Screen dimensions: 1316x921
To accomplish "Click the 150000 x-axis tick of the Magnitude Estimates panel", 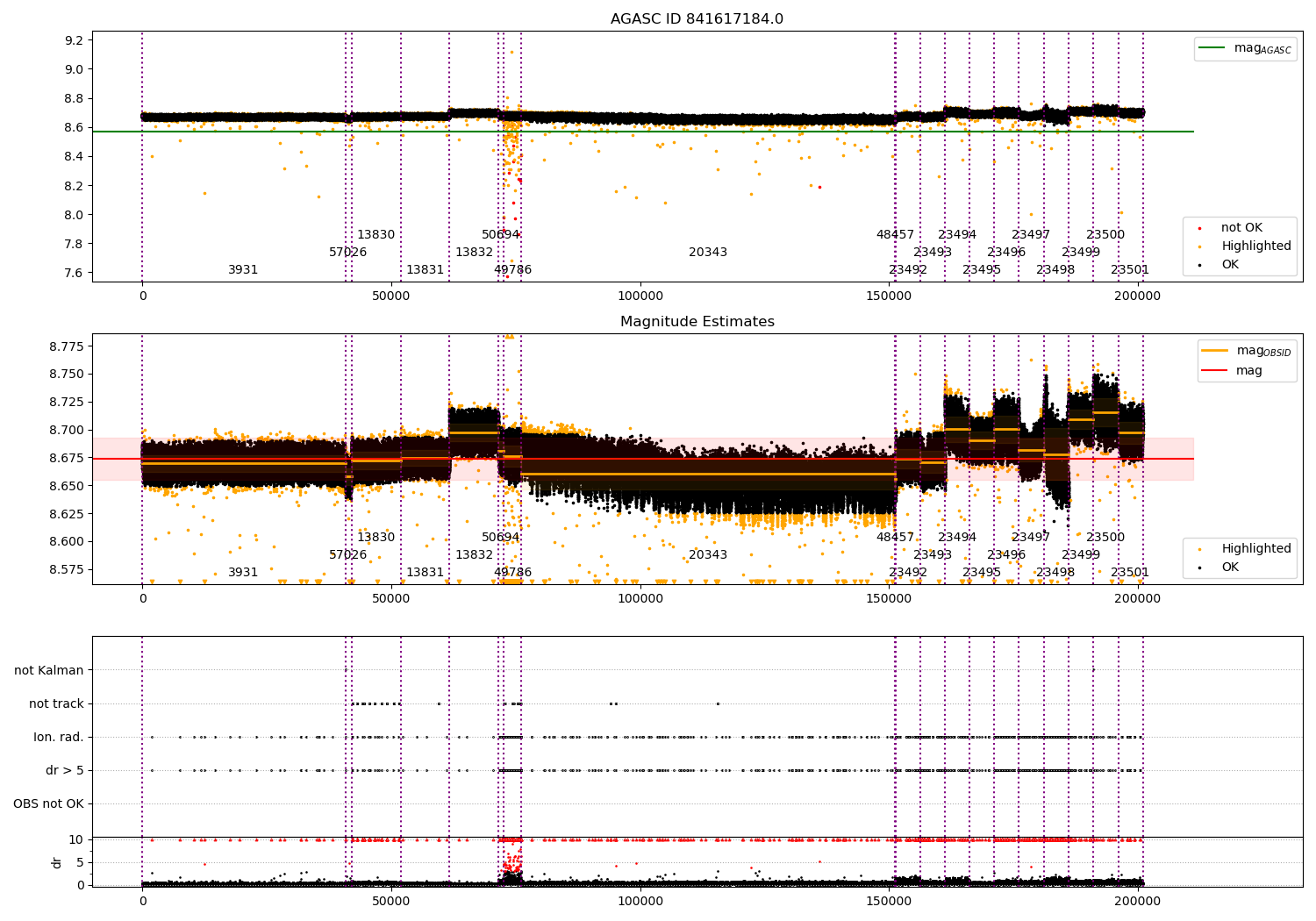I will (890, 599).
